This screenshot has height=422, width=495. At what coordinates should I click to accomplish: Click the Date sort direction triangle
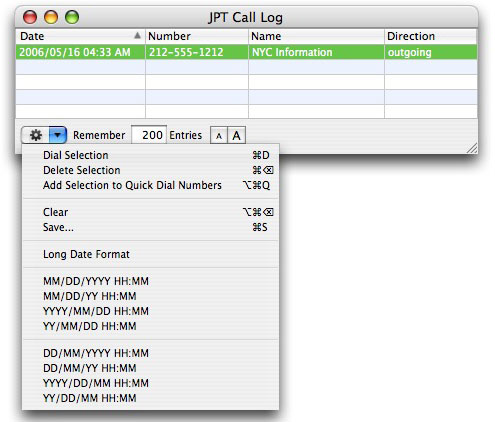click(x=137, y=35)
